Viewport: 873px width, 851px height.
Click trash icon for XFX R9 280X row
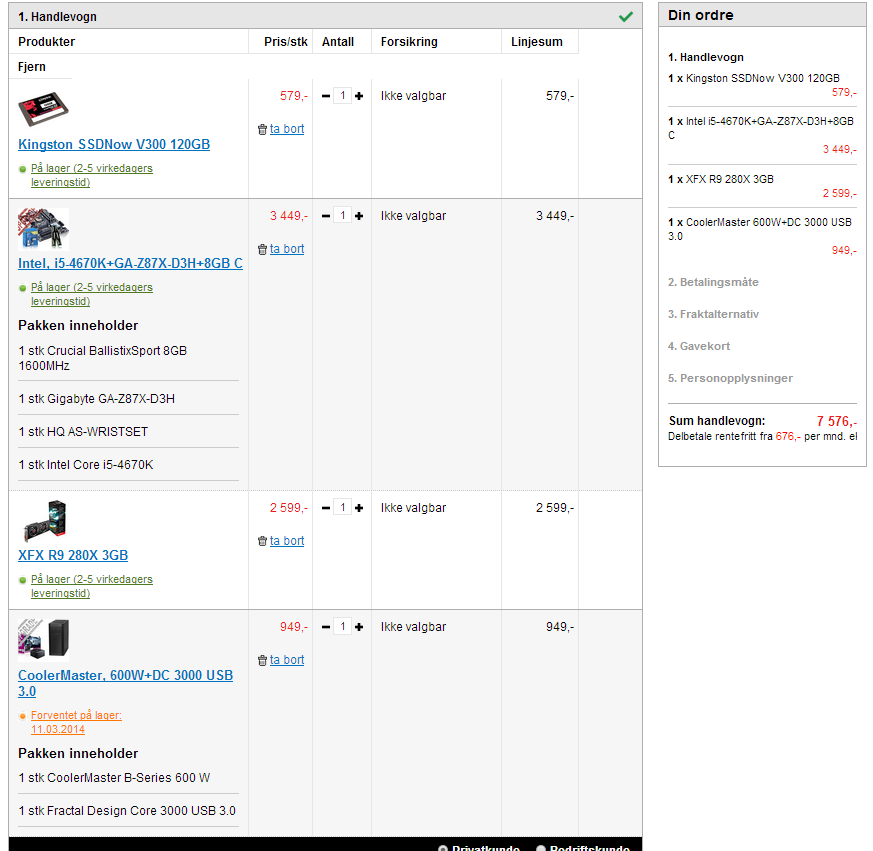(x=262, y=541)
